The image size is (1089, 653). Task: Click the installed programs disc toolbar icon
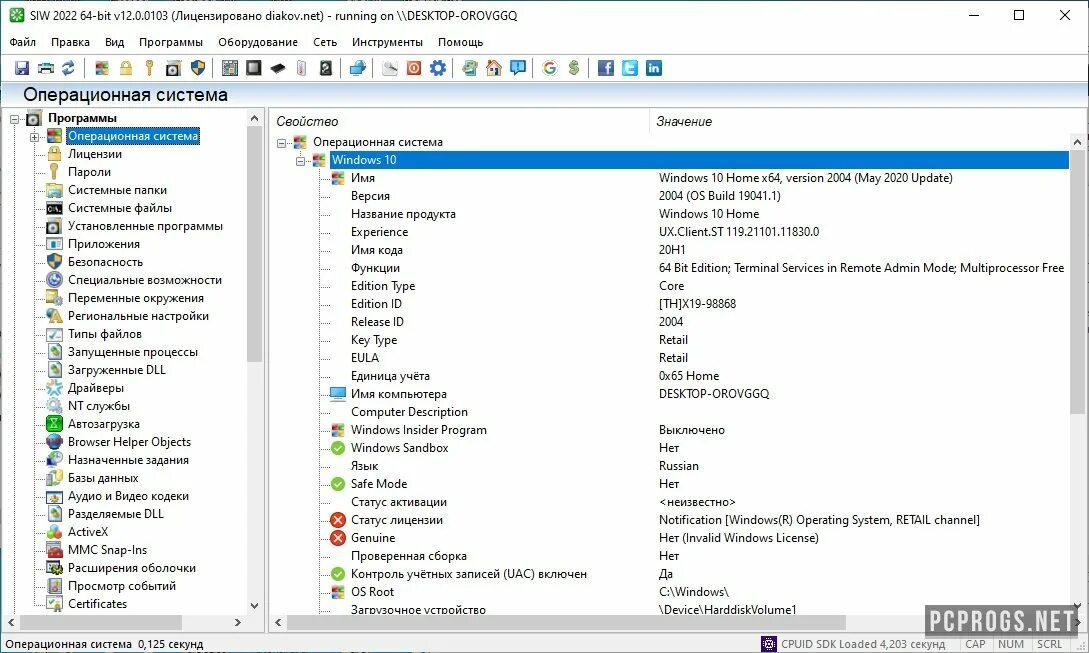point(174,68)
